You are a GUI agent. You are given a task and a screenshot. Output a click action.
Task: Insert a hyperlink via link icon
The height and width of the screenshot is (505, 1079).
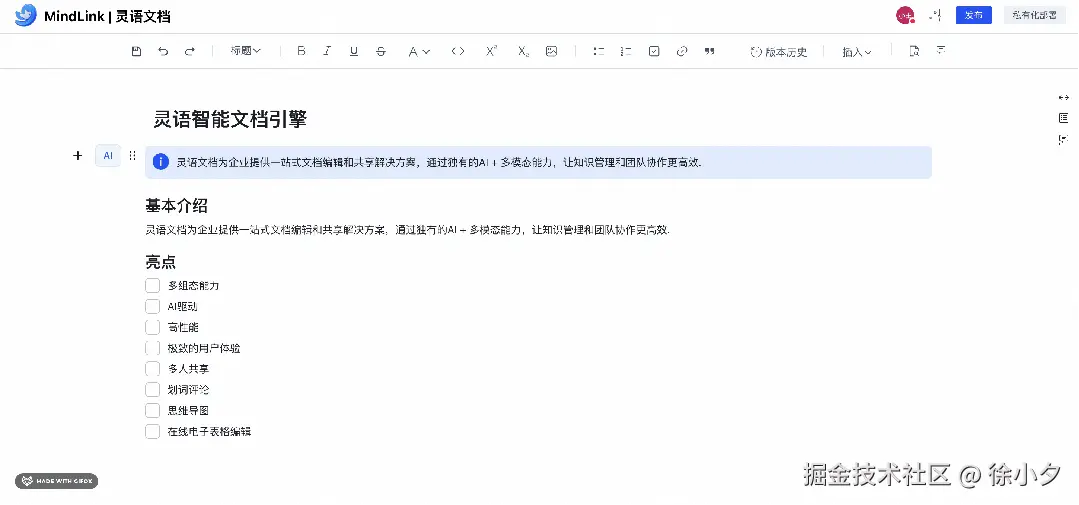coord(682,51)
